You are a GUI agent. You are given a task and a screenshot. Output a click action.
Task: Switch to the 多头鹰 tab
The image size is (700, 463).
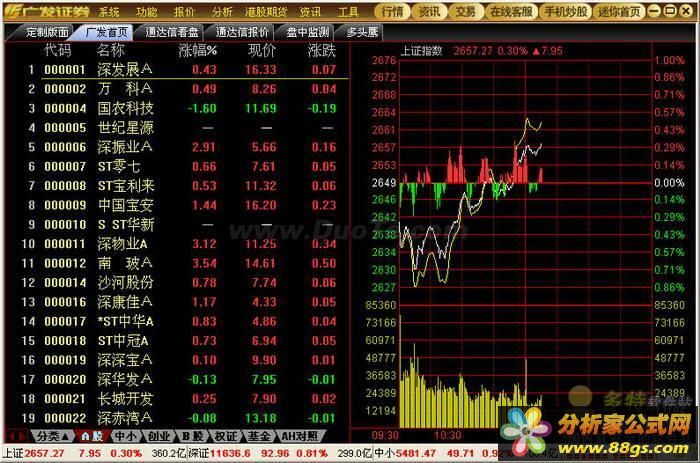click(362, 32)
